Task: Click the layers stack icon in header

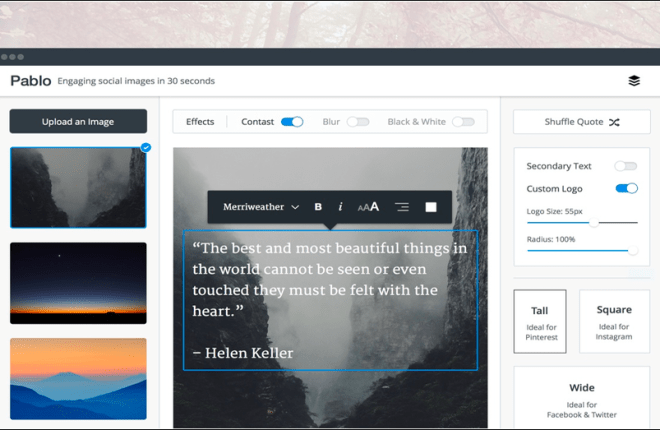Action: click(x=633, y=81)
